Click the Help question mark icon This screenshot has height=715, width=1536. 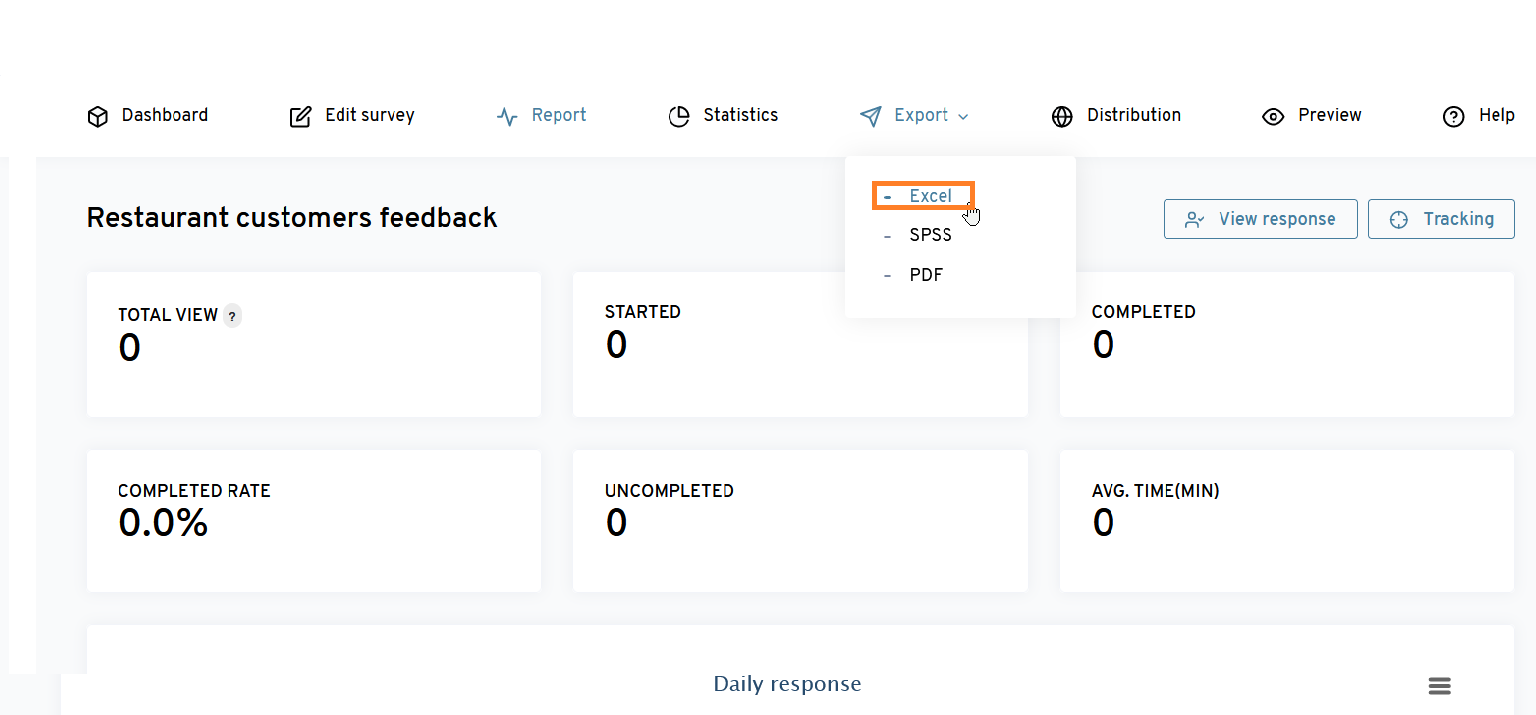point(1453,117)
